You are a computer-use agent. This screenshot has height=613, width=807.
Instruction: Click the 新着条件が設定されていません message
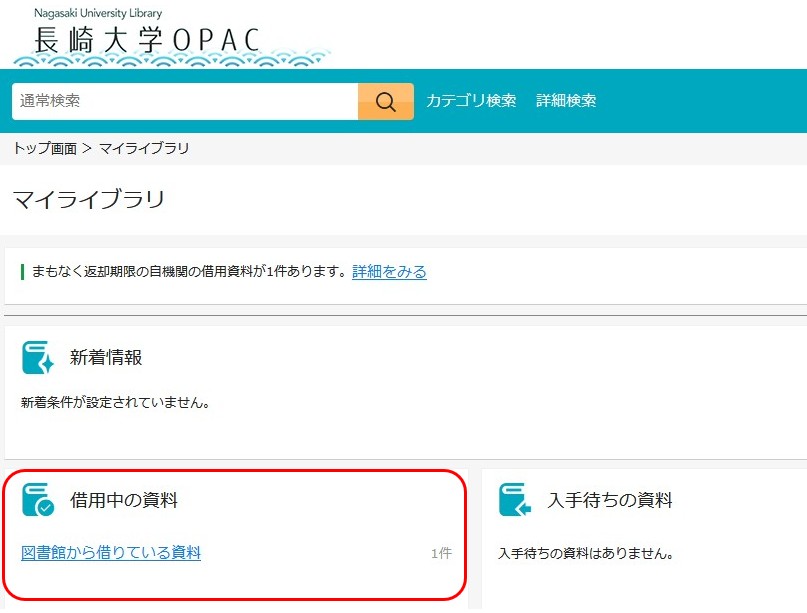pyautogui.click(x=115, y=403)
